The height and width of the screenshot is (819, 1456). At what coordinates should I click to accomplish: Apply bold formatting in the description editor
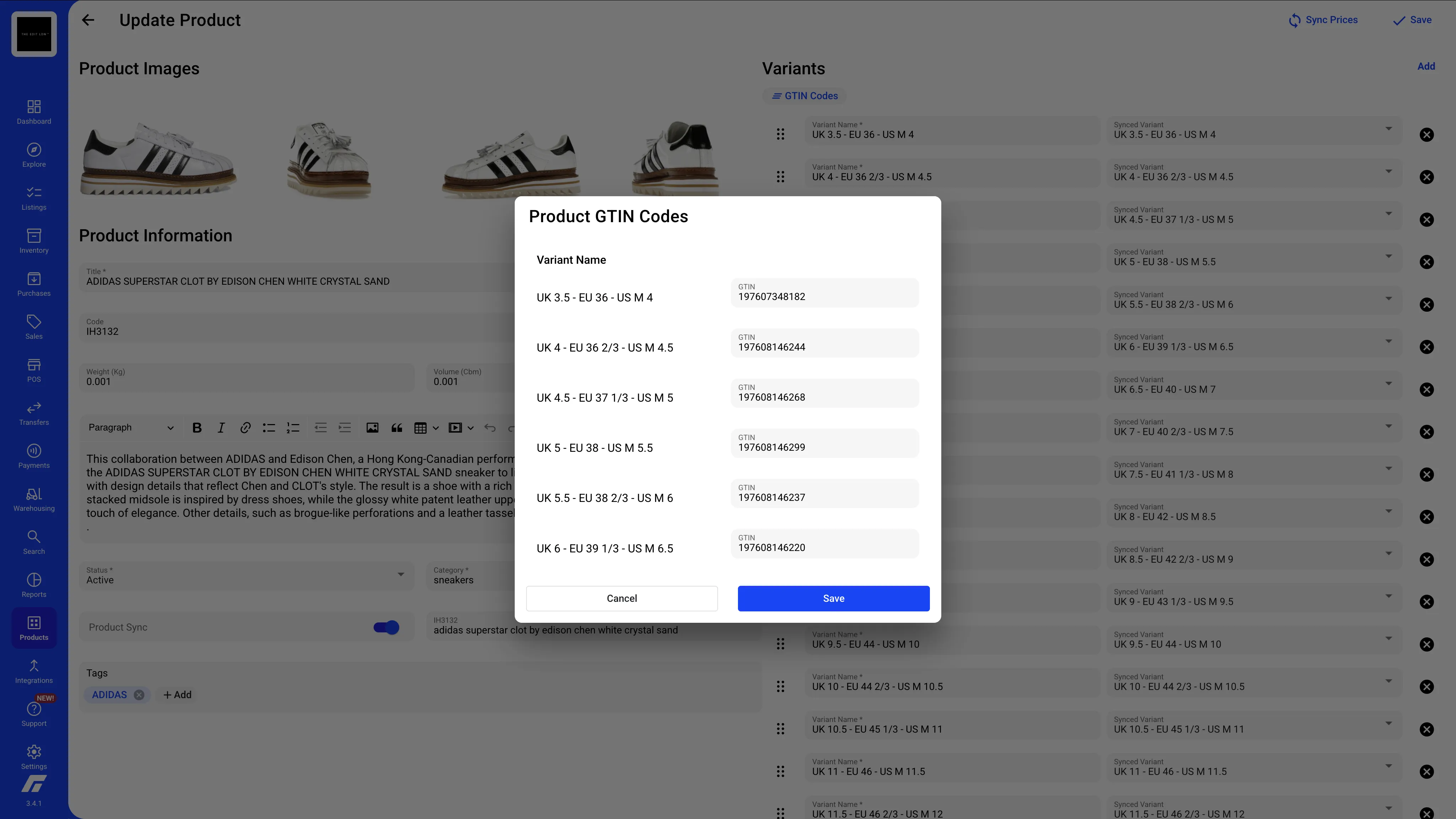click(197, 427)
